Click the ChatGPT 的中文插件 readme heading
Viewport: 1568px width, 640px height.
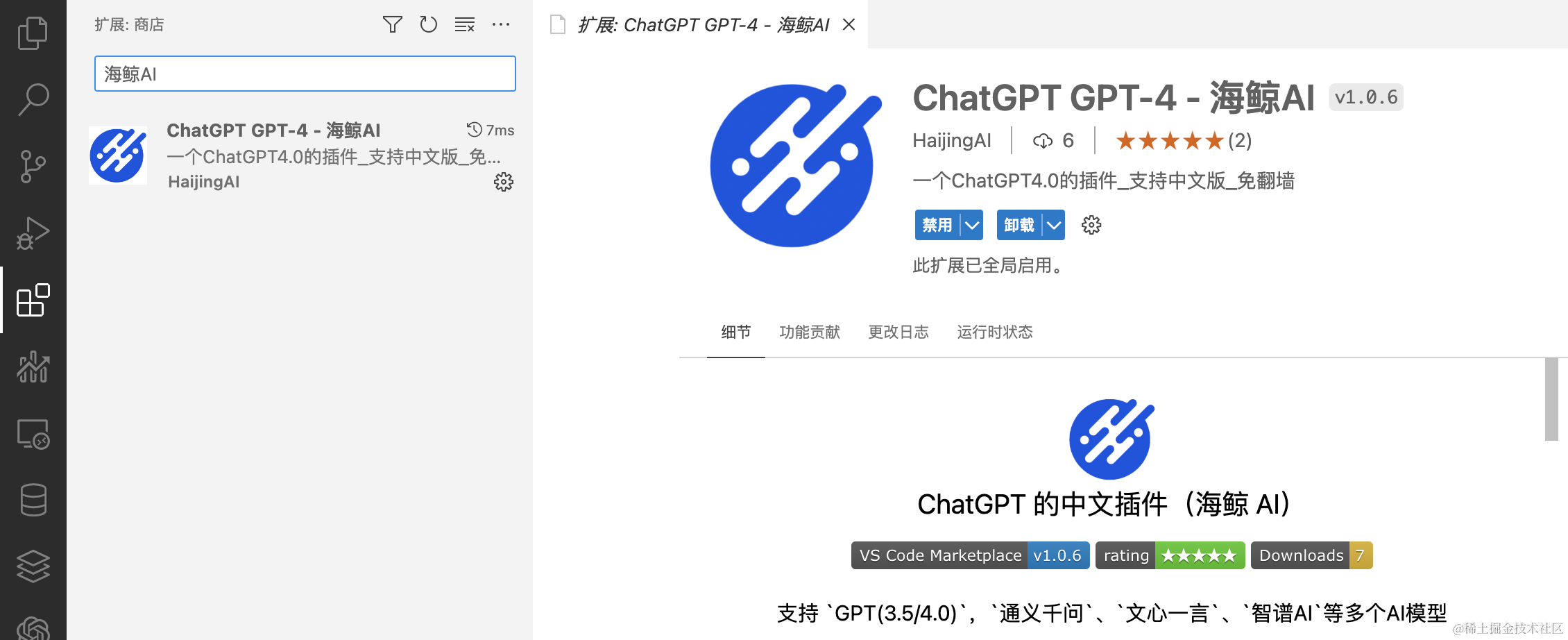pyautogui.click(x=1104, y=504)
